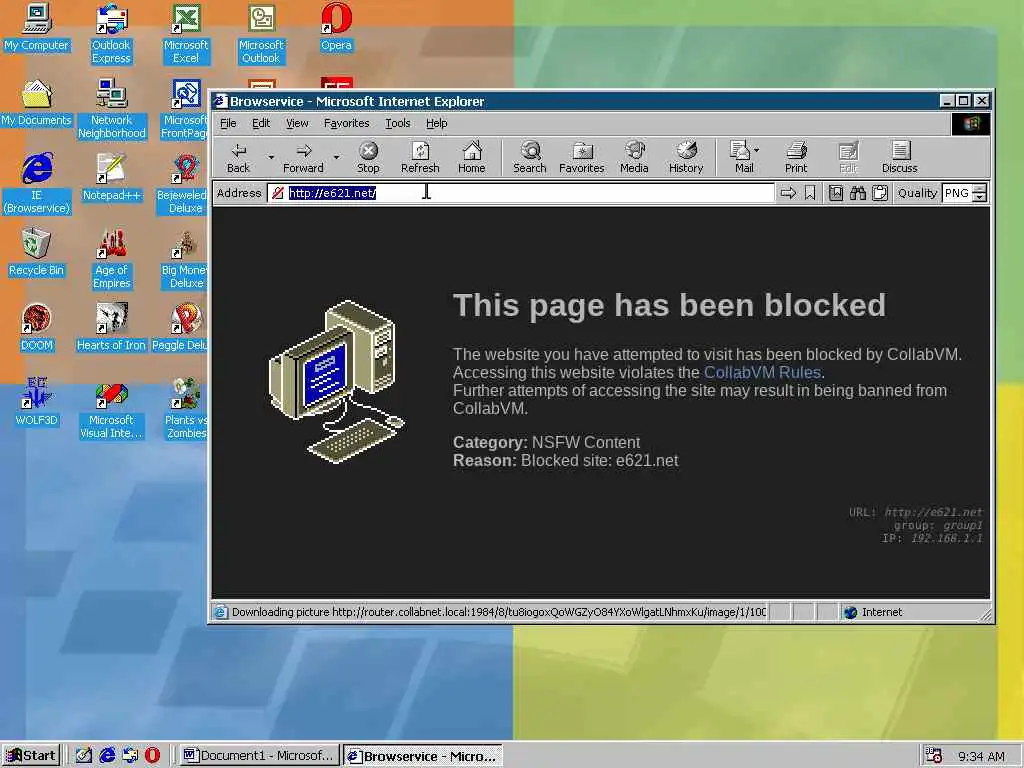Click the Go arrow next to address bar

point(788,193)
